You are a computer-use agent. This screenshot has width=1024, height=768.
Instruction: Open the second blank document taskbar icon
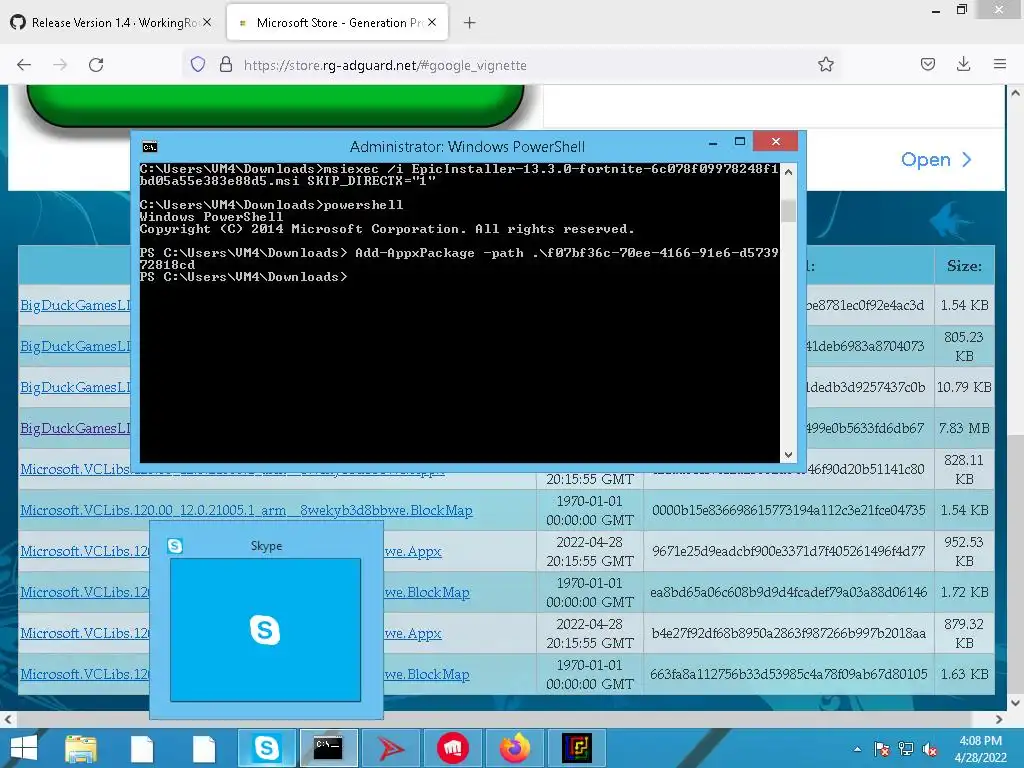204,748
